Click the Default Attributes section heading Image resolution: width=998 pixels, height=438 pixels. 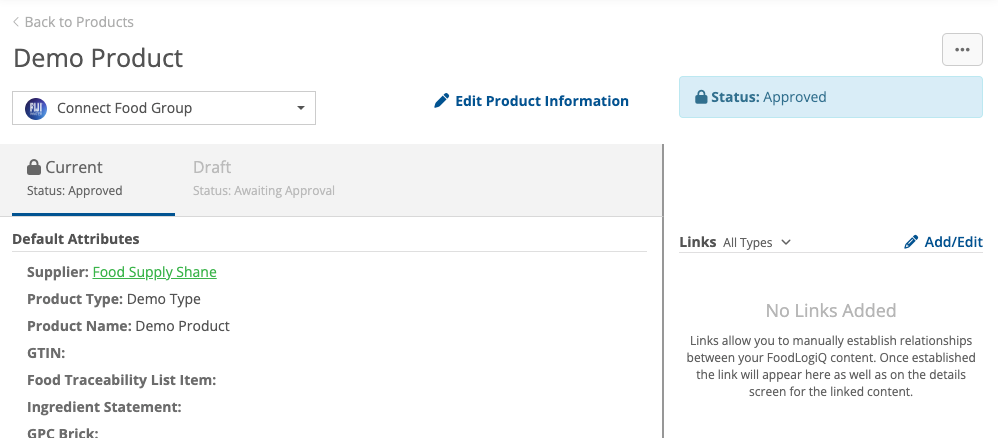[x=76, y=239]
